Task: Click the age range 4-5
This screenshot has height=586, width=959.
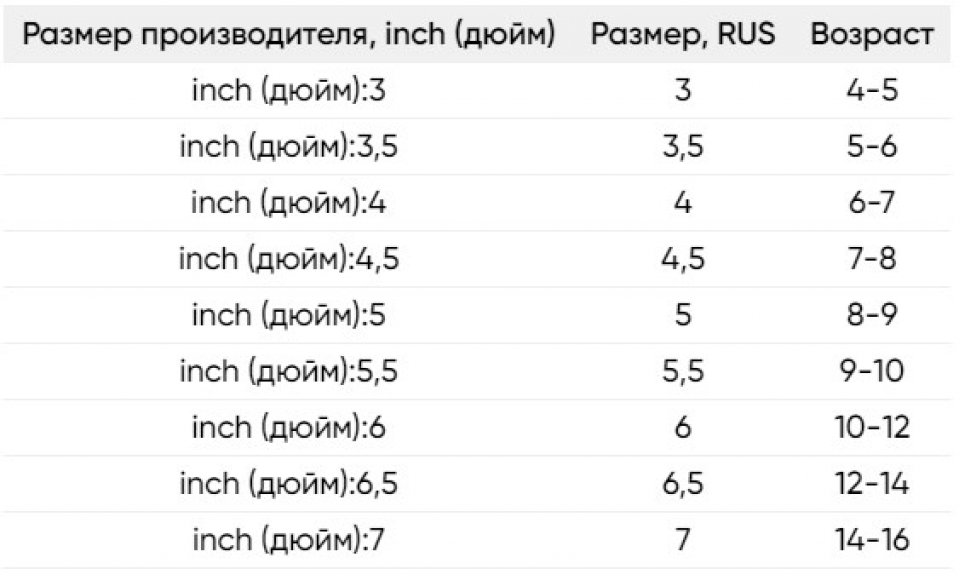Action: (872, 91)
